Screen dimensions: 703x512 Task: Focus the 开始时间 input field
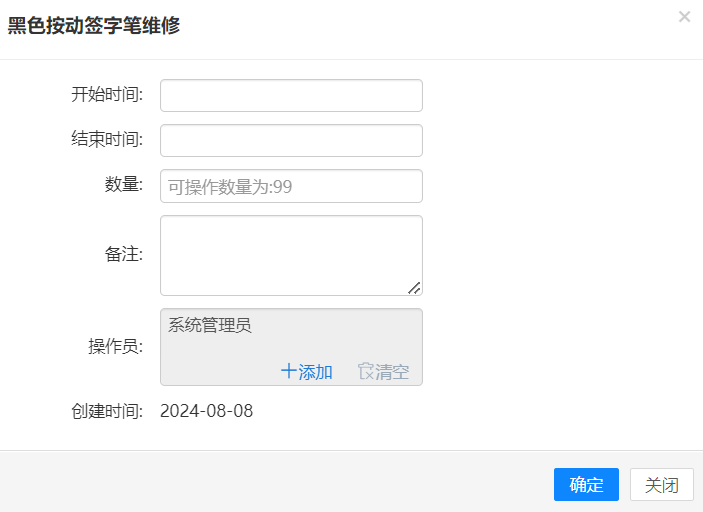click(291, 96)
